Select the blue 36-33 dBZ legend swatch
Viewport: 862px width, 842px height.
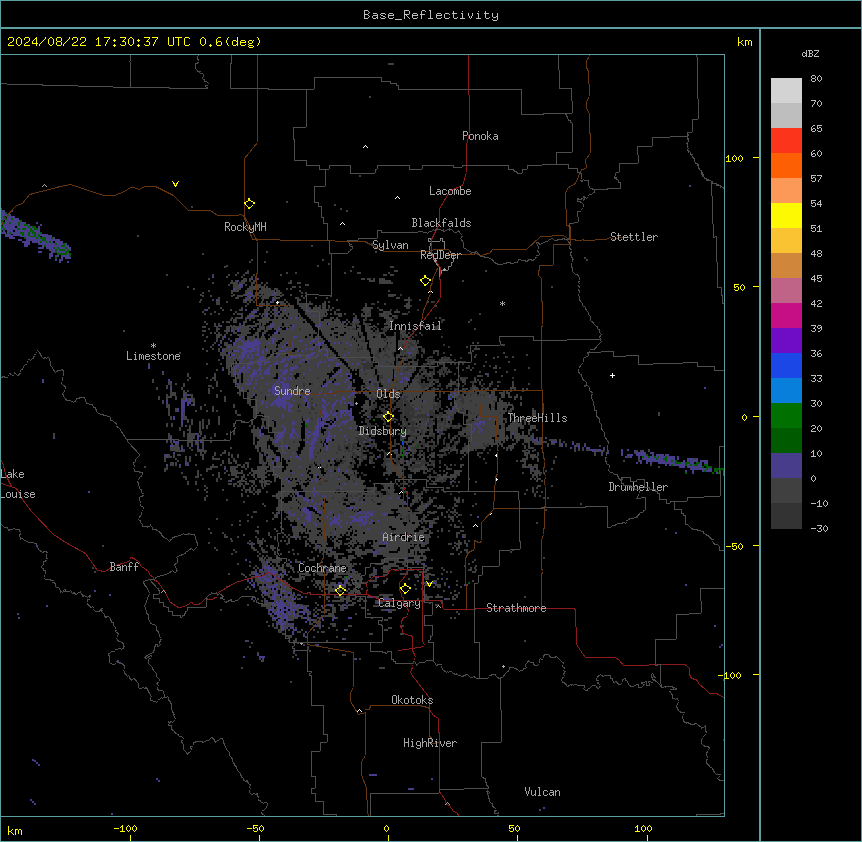point(786,365)
